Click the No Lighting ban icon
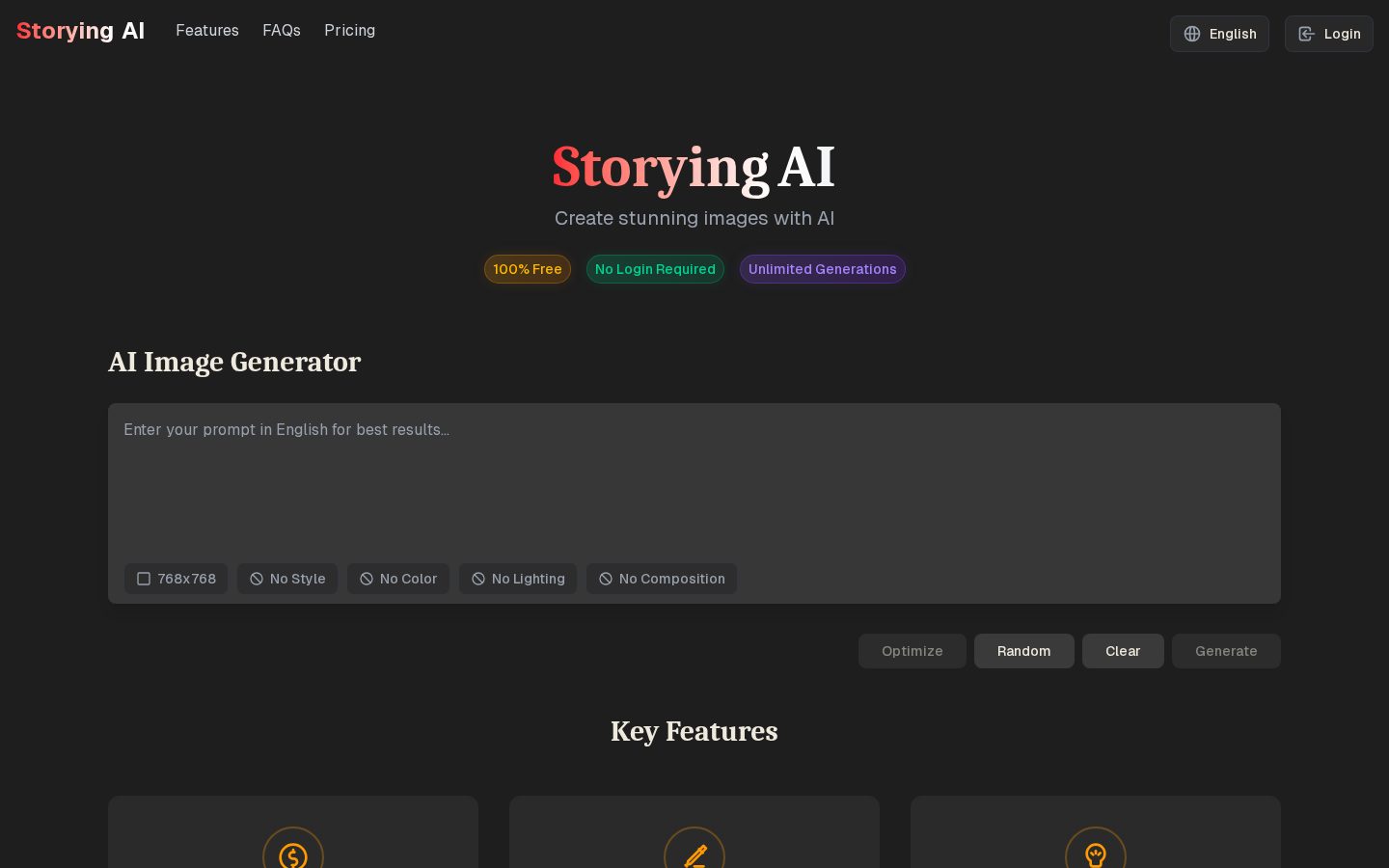 tap(478, 579)
